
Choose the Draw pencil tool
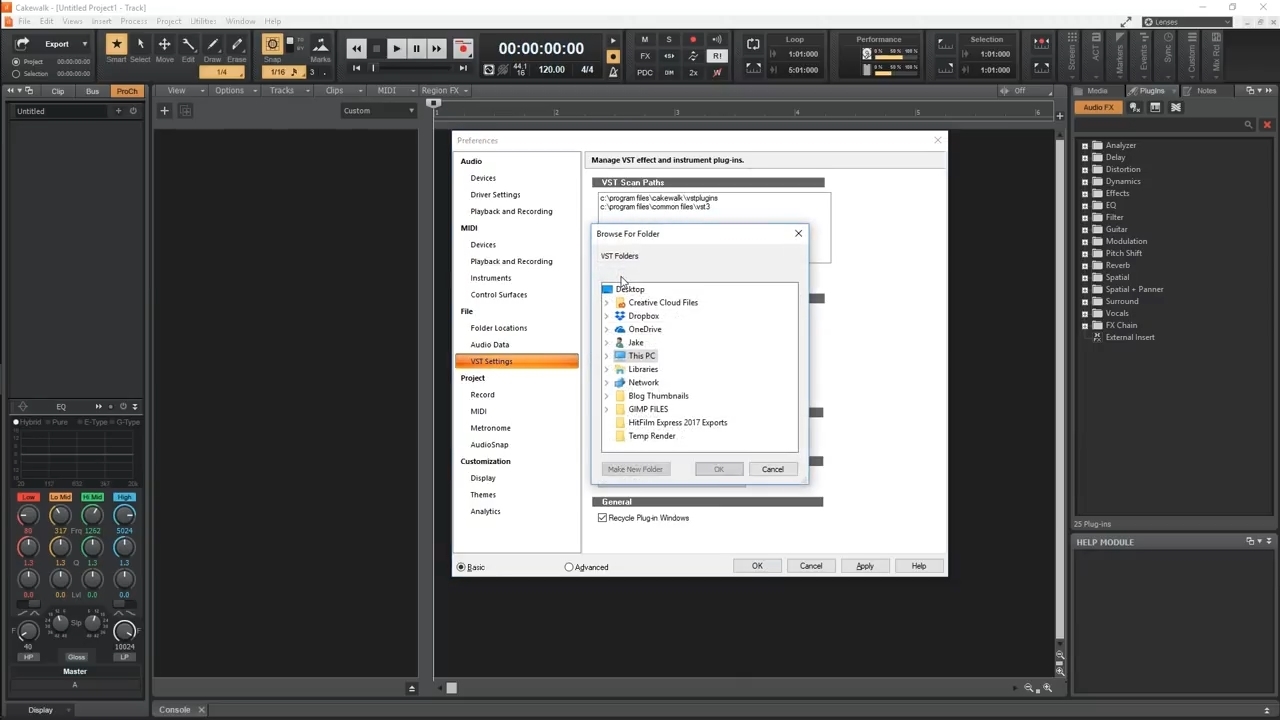tap(212, 45)
